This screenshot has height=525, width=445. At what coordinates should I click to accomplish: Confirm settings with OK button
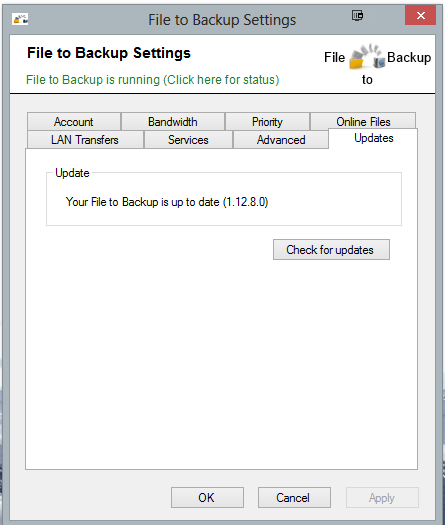pyautogui.click(x=207, y=498)
